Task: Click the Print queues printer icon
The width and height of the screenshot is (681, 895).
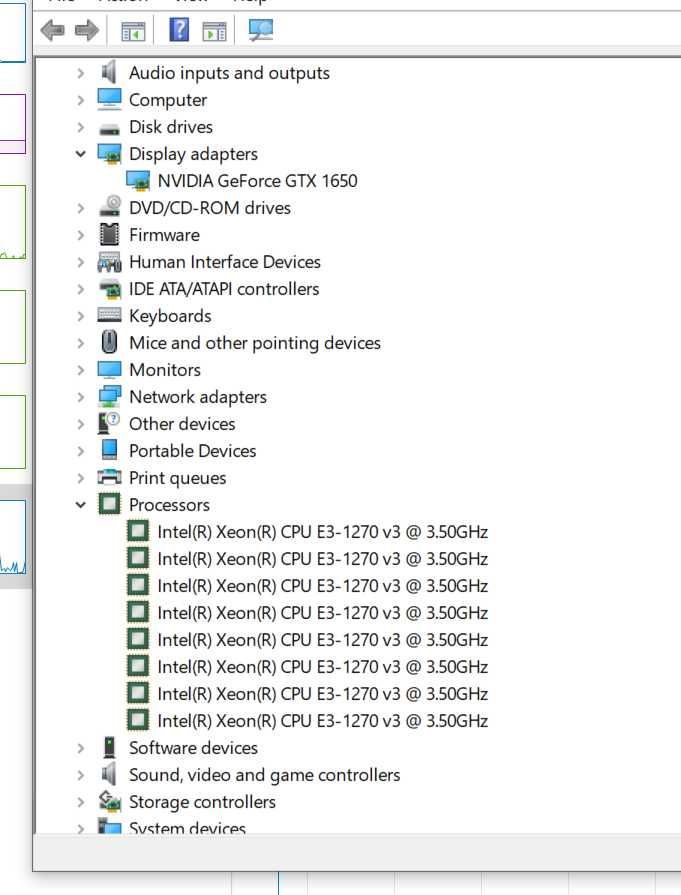Action: tap(109, 477)
